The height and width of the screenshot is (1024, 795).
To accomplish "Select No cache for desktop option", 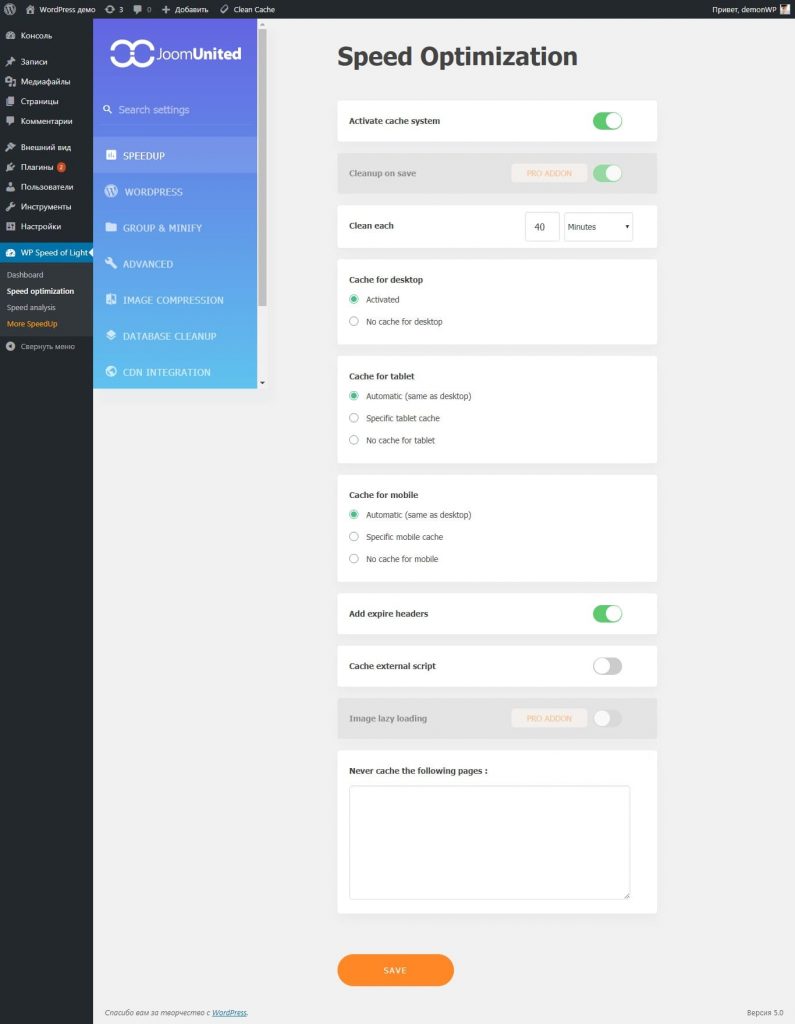I will click(x=354, y=321).
